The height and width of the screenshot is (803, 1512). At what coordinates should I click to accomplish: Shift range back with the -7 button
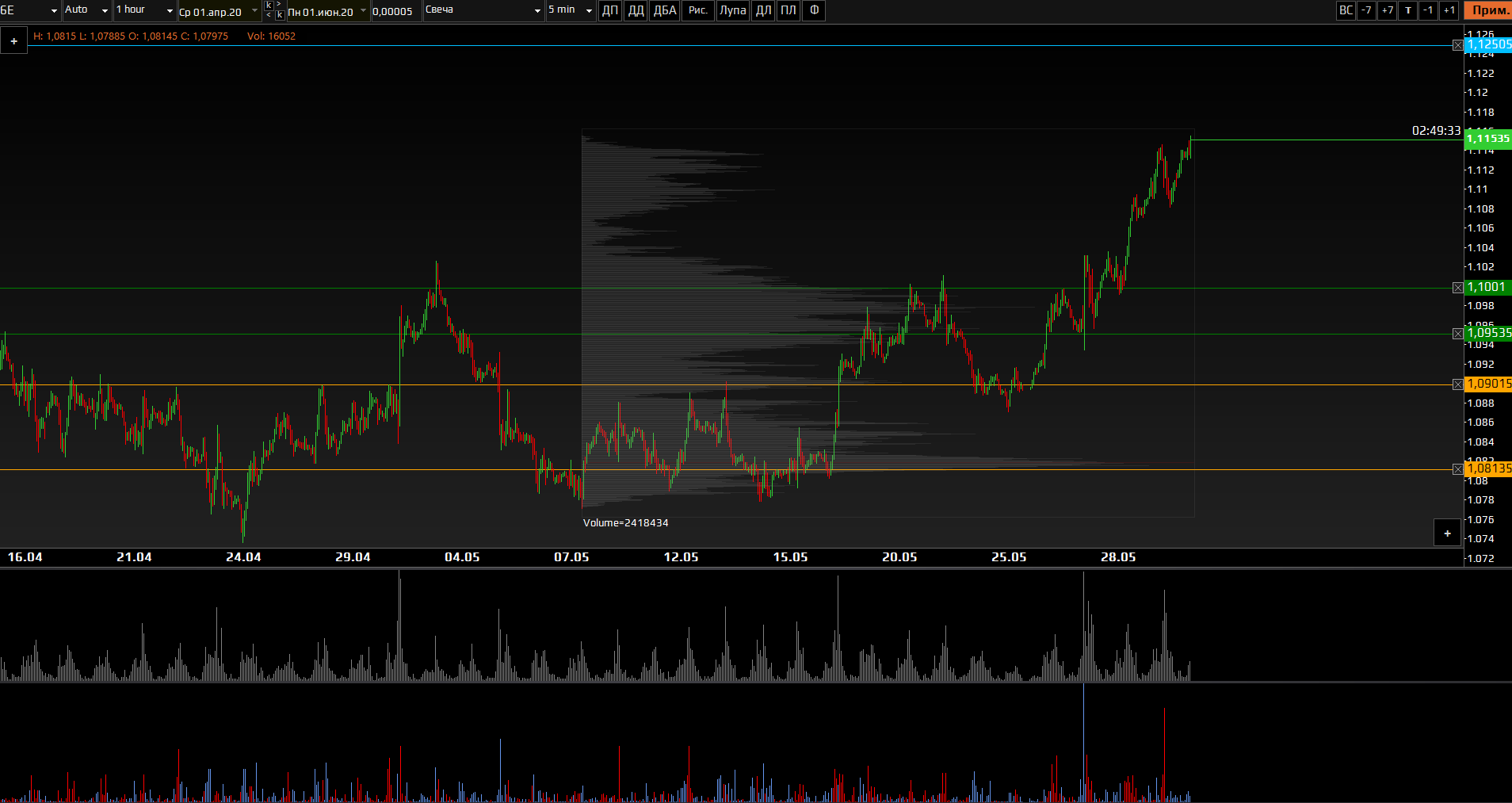[x=1366, y=10]
